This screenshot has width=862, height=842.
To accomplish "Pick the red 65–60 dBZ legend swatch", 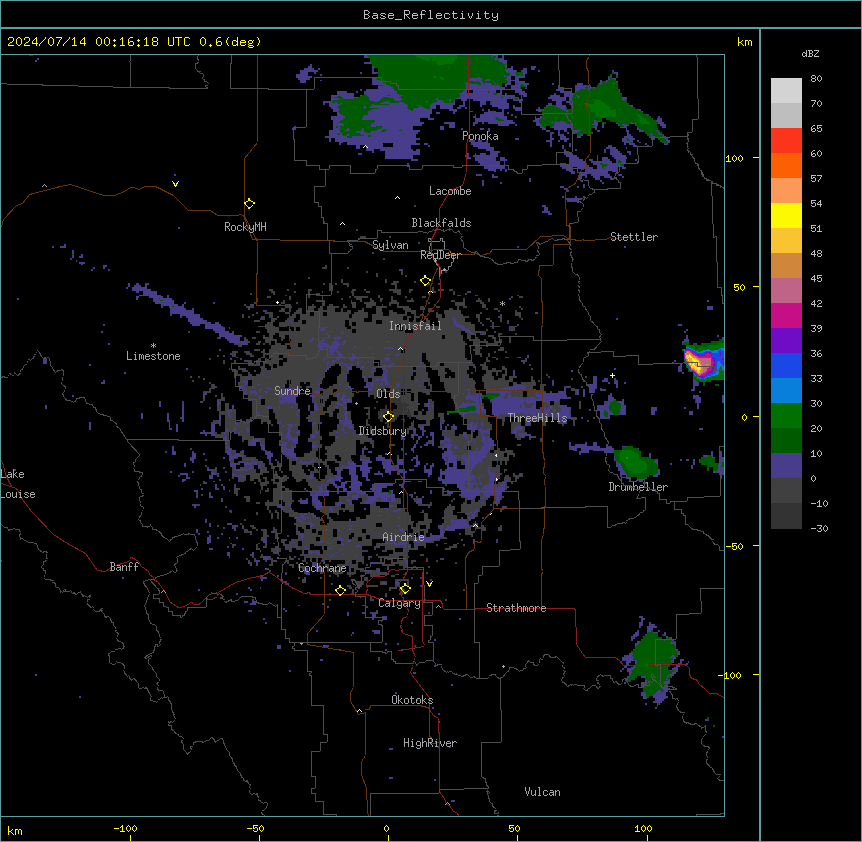I will tap(786, 141).
